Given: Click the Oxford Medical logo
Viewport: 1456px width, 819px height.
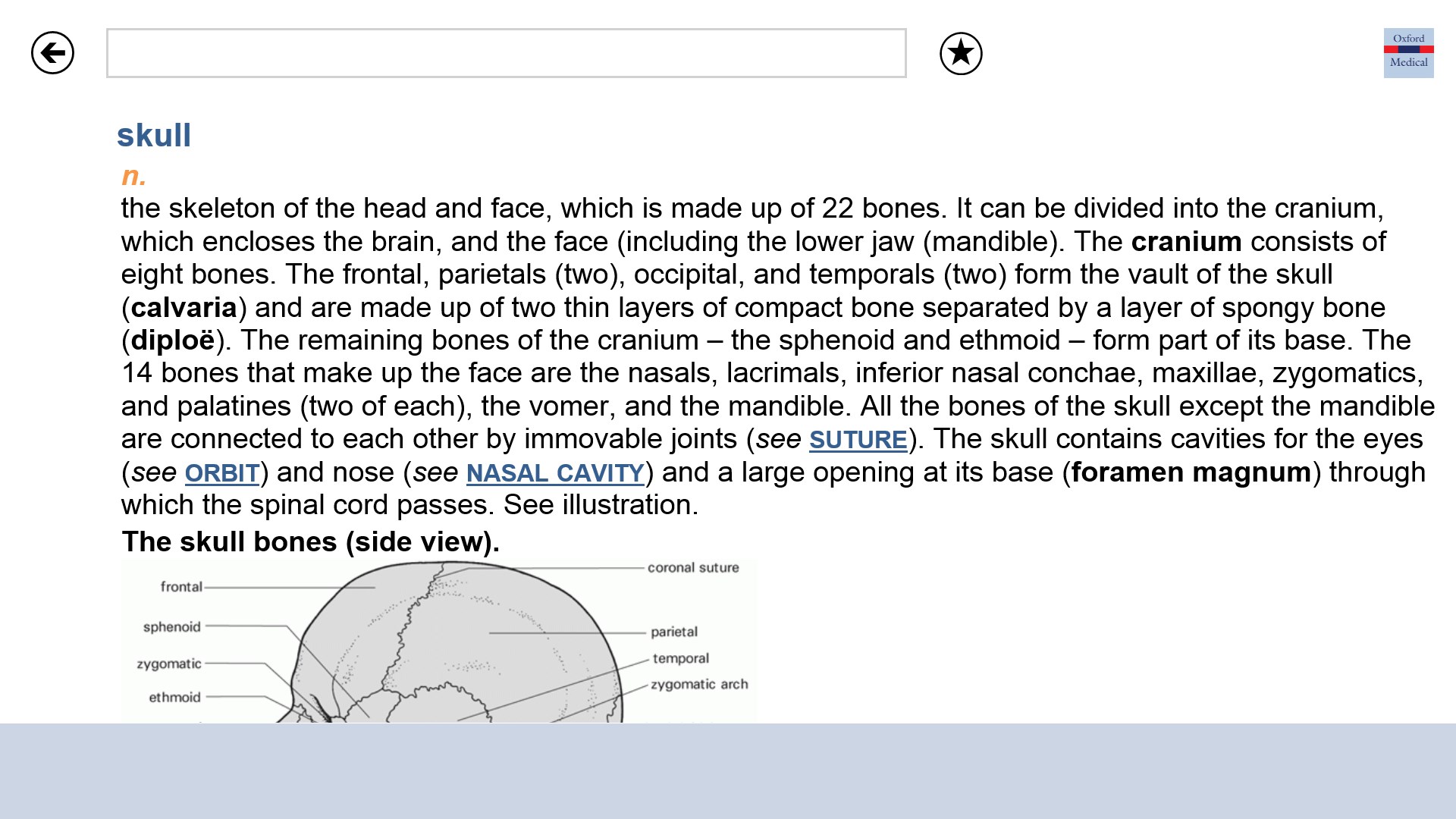Looking at the screenshot, I should tap(1408, 53).
